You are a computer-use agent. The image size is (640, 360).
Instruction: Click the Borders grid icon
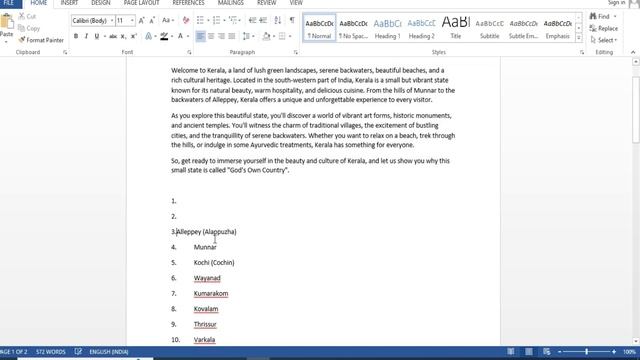click(282, 36)
